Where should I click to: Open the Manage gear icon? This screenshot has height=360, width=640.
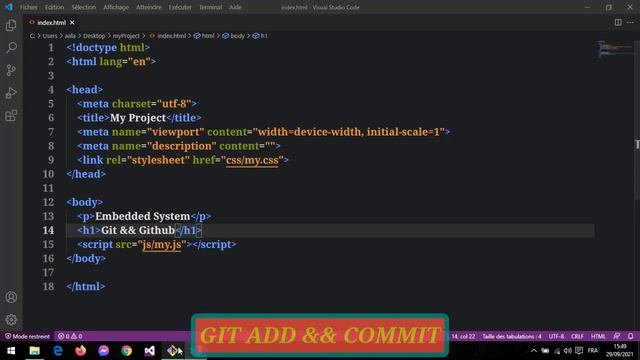coord(11,320)
